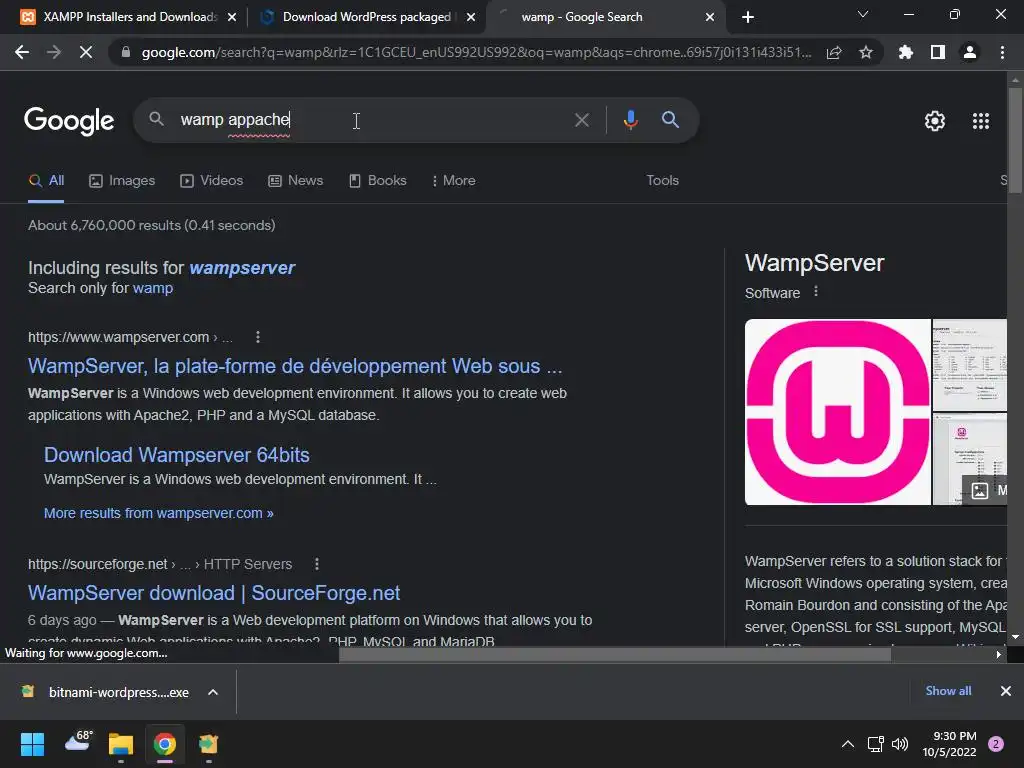The height and width of the screenshot is (768, 1024).
Task: Switch to Images results
Action: click(122, 181)
